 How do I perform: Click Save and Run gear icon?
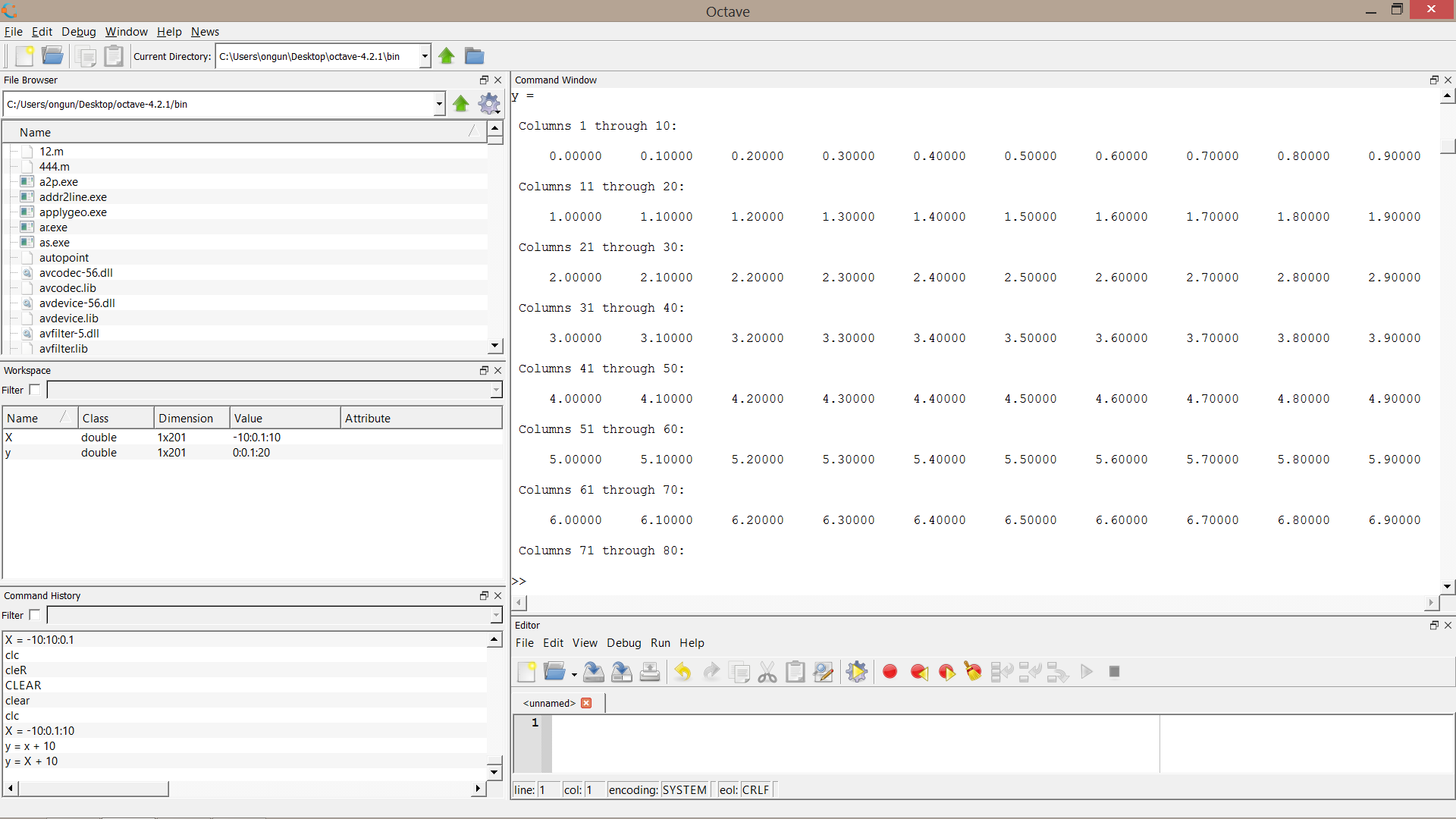pyautogui.click(x=856, y=672)
